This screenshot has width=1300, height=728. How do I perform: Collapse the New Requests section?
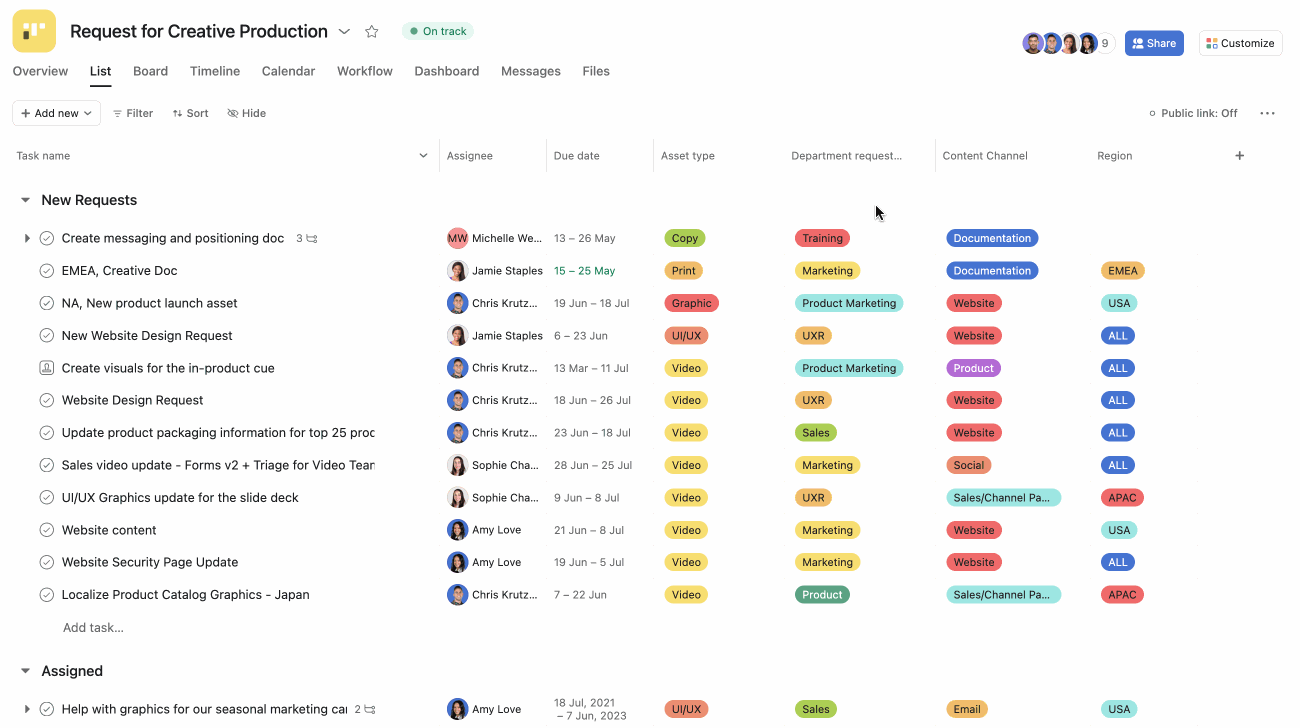25,199
